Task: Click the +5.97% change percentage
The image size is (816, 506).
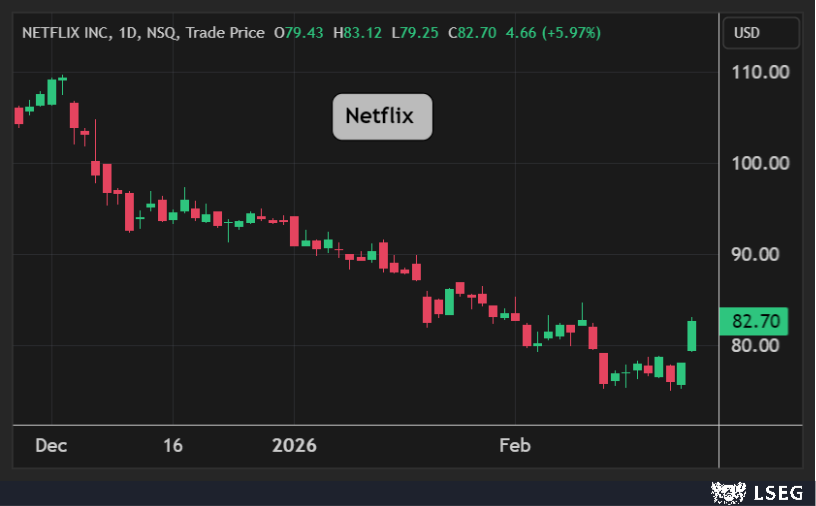Action: (x=571, y=33)
